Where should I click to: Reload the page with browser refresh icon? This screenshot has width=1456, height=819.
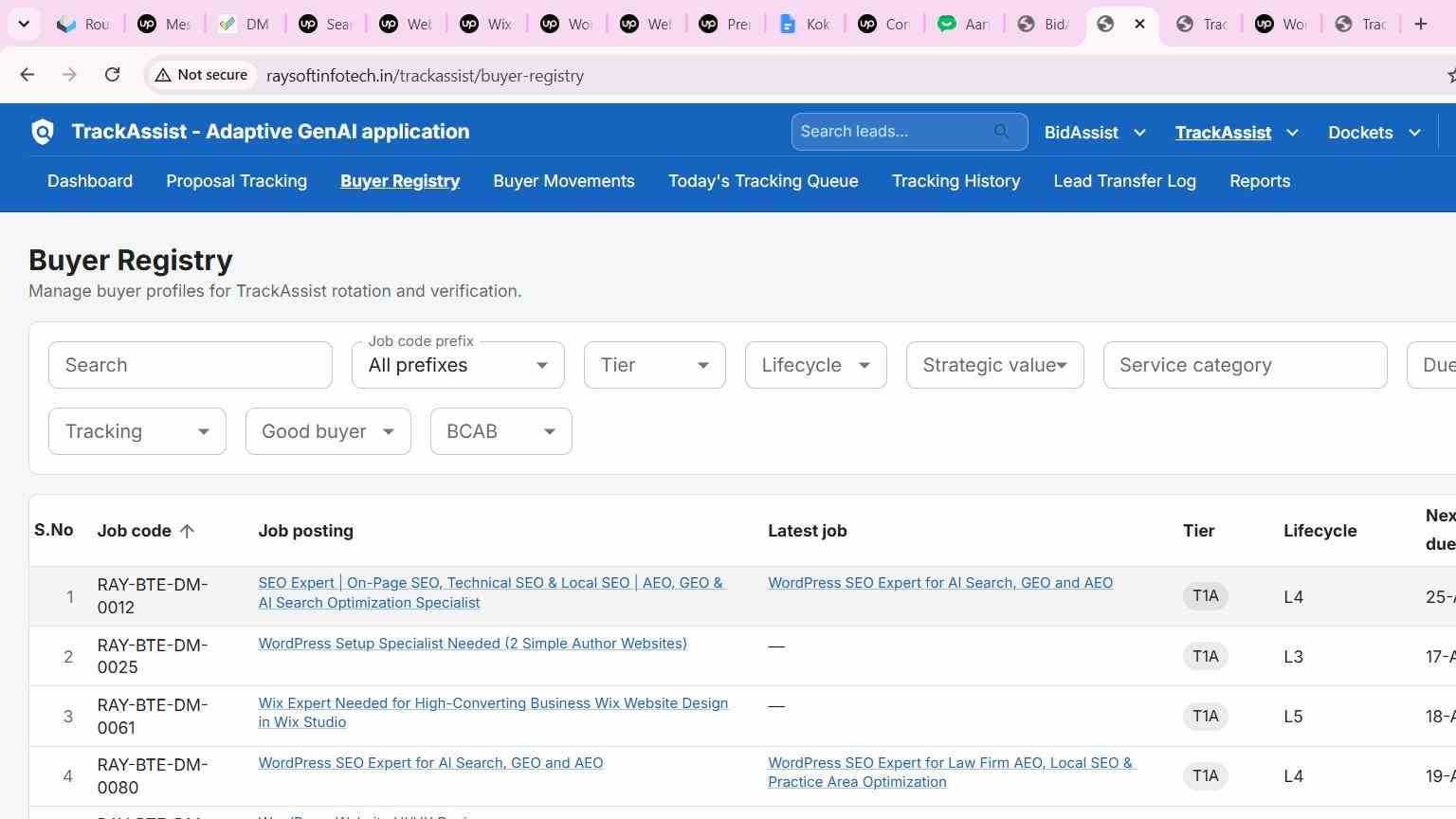click(x=112, y=75)
